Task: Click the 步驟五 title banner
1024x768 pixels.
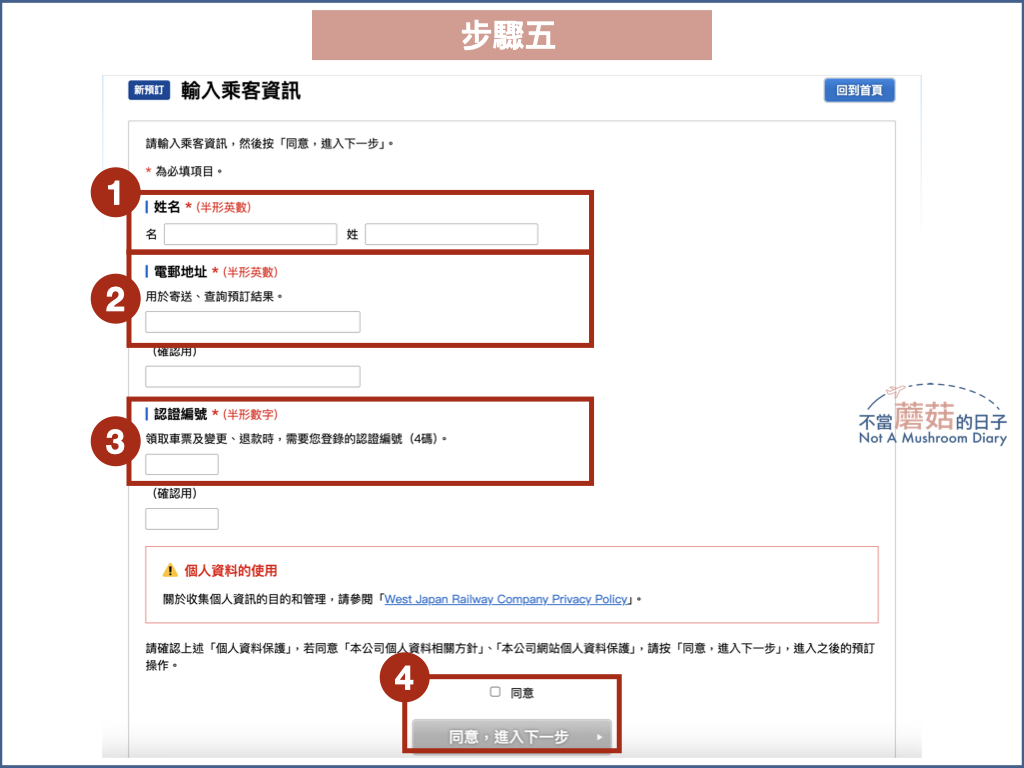Action: tap(511, 34)
